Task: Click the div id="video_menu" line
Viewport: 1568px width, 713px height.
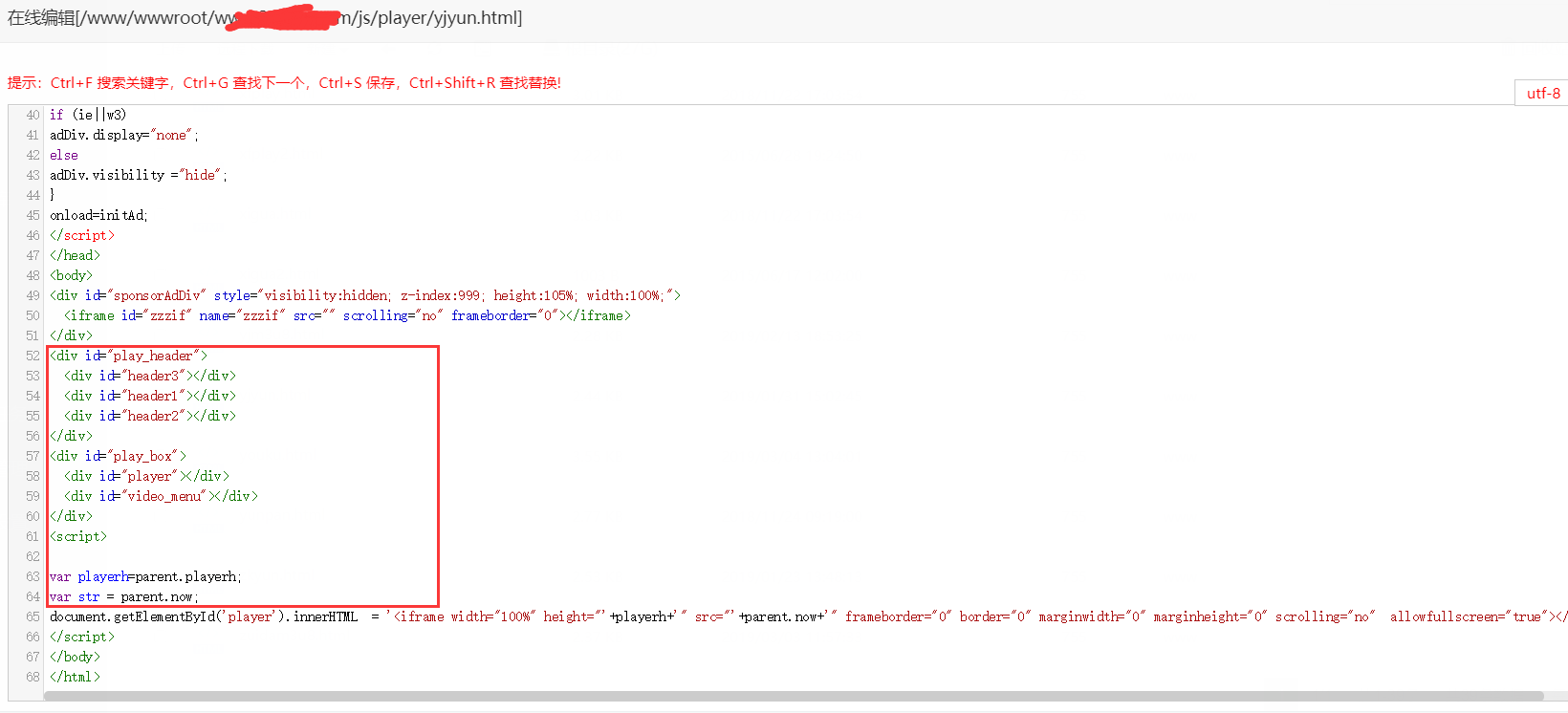Action: (x=161, y=496)
